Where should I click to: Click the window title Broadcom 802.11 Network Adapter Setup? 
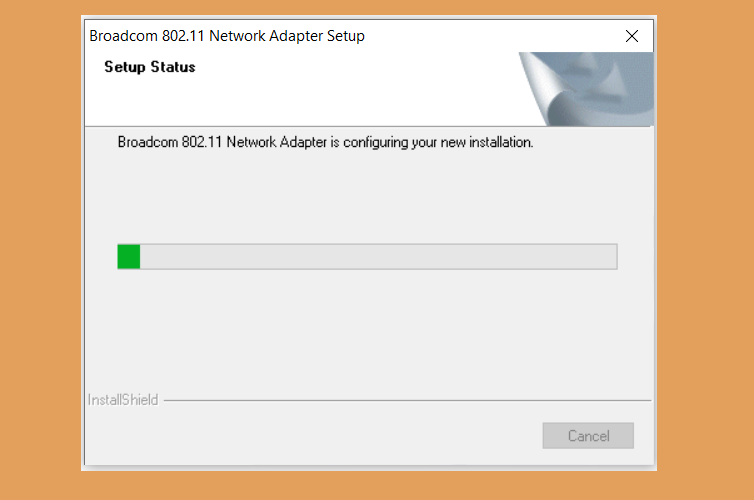pyautogui.click(x=227, y=36)
